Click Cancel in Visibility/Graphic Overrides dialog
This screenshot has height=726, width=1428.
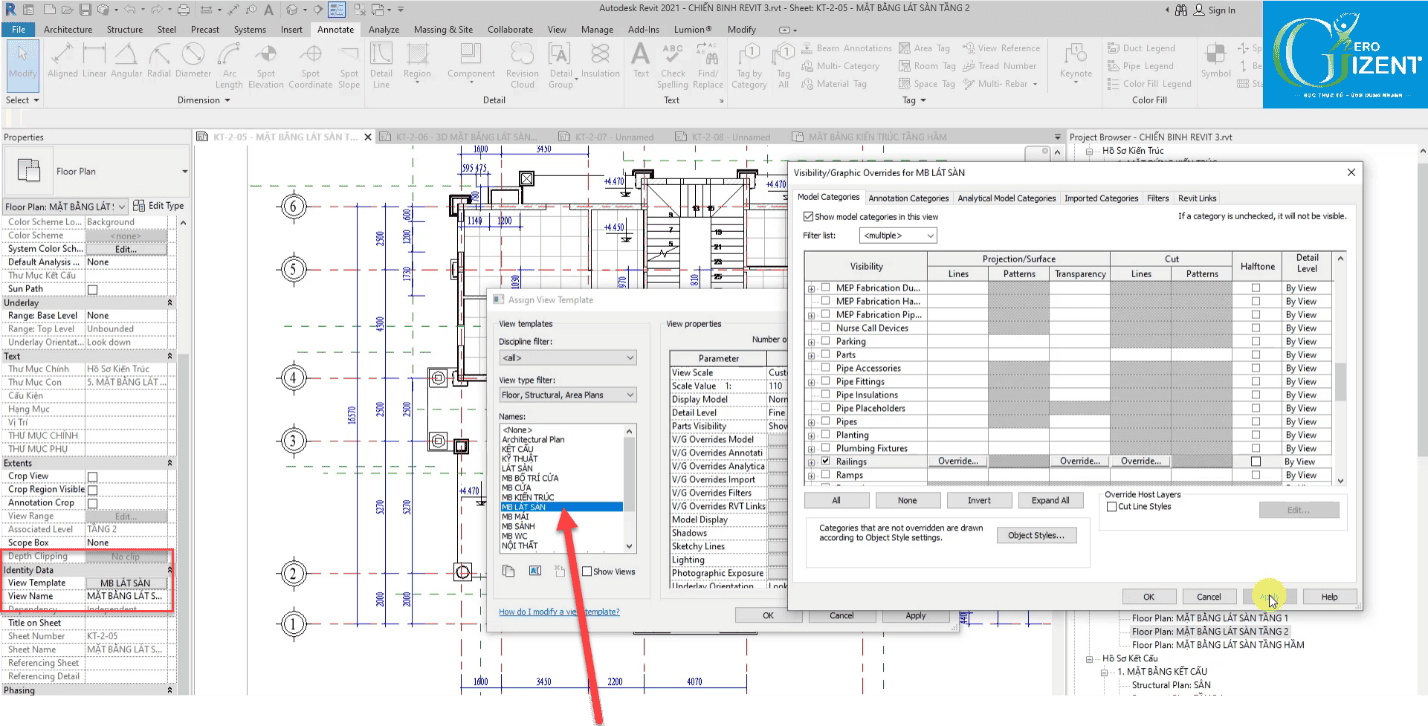[x=1209, y=597]
